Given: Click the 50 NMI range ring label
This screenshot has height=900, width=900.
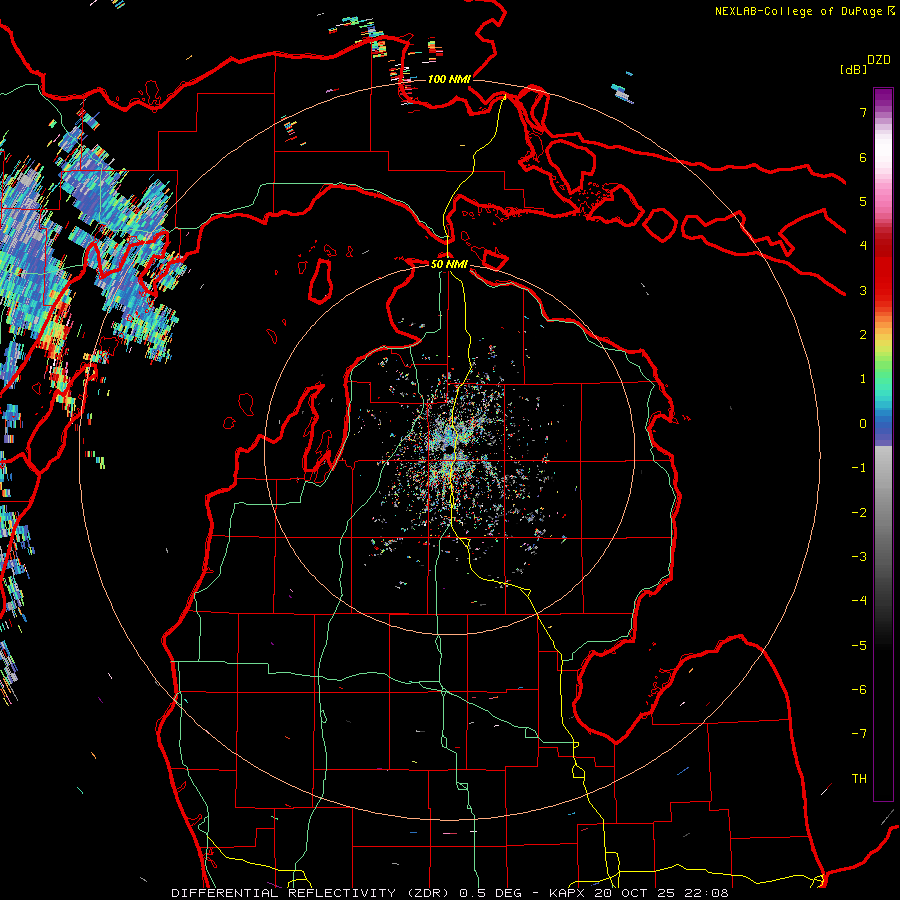Looking at the screenshot, I should click(x=449, y=264).
